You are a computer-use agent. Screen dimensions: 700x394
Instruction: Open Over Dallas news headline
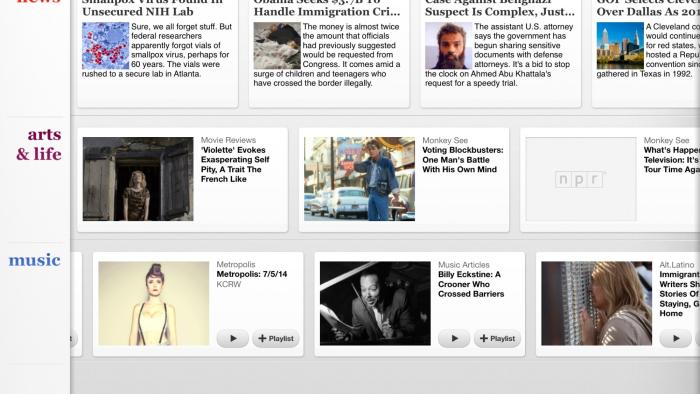[648, 8]
